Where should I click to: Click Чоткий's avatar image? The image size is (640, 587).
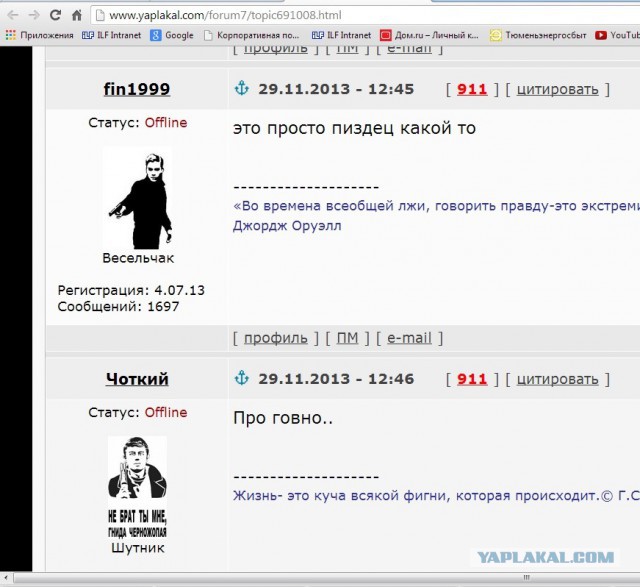pos(138,488)
